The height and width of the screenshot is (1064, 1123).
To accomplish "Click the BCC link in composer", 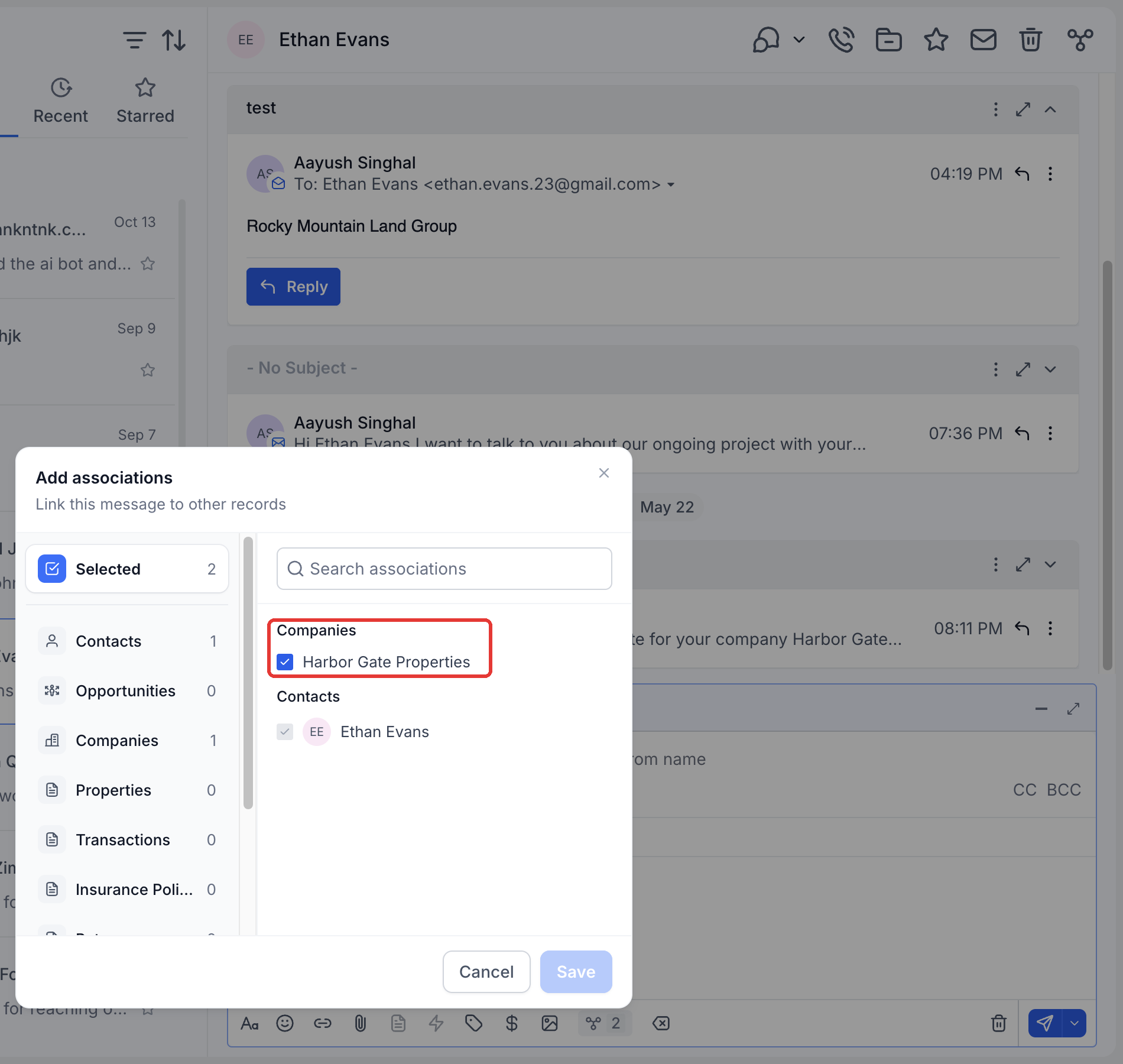I will [1063, 790].
